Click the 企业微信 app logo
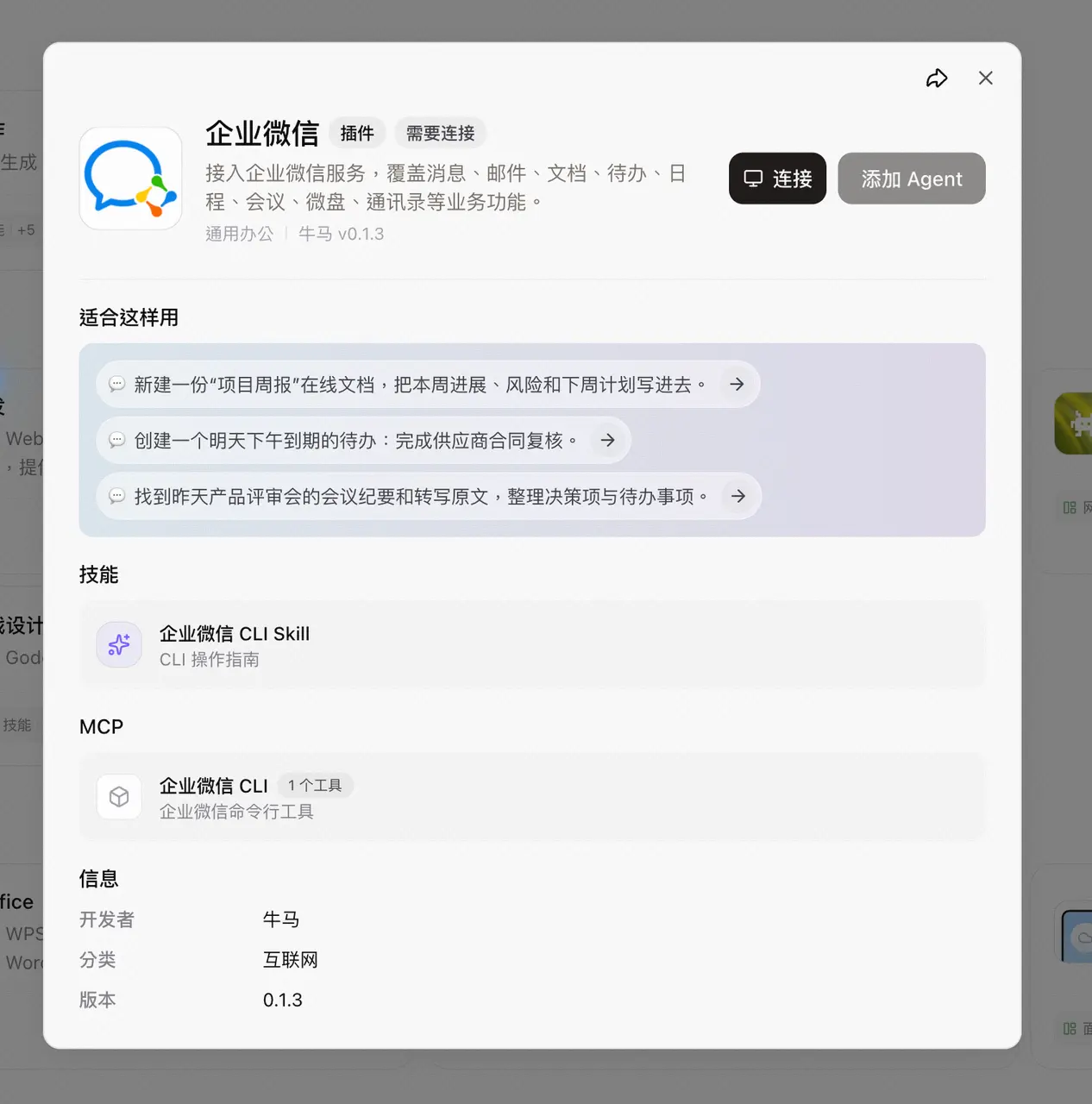1092x1104 pixels. (x=130, y=179)
